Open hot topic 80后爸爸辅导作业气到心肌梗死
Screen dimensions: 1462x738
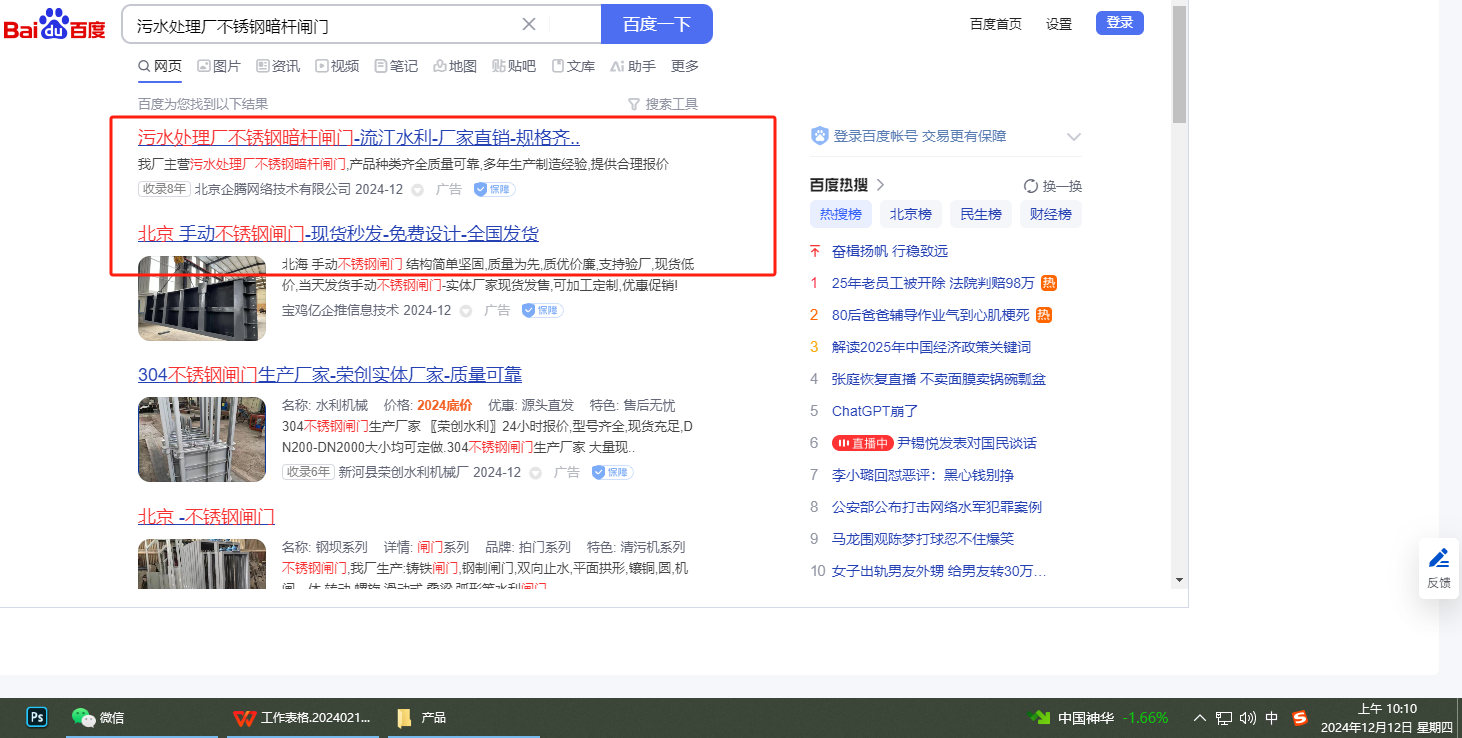tap(930, 315)
